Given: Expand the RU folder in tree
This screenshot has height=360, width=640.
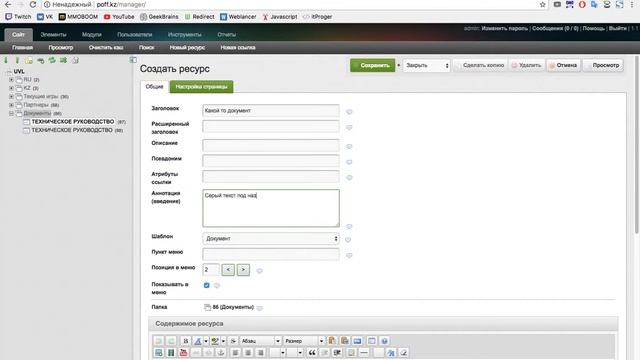Looking at the screenshot, I should [11, 80].
